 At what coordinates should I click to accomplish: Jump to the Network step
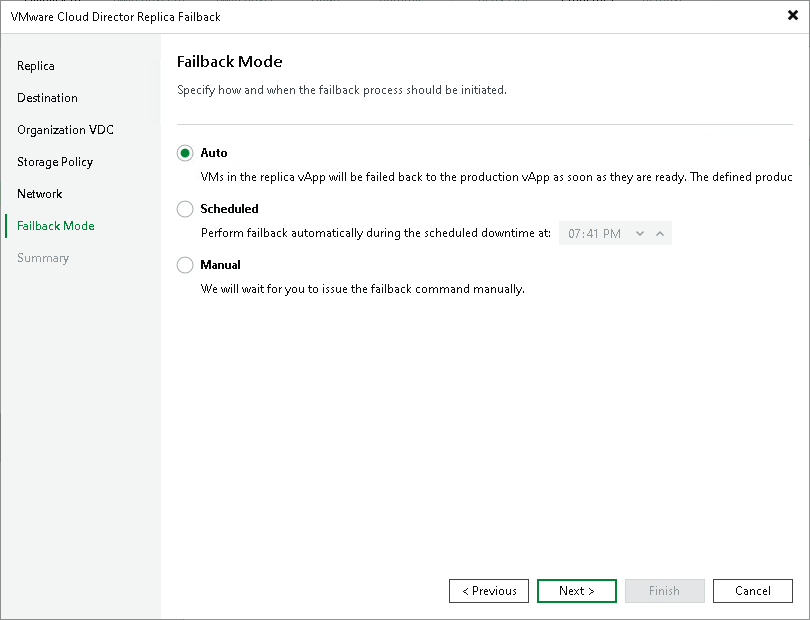coord(39,194)
